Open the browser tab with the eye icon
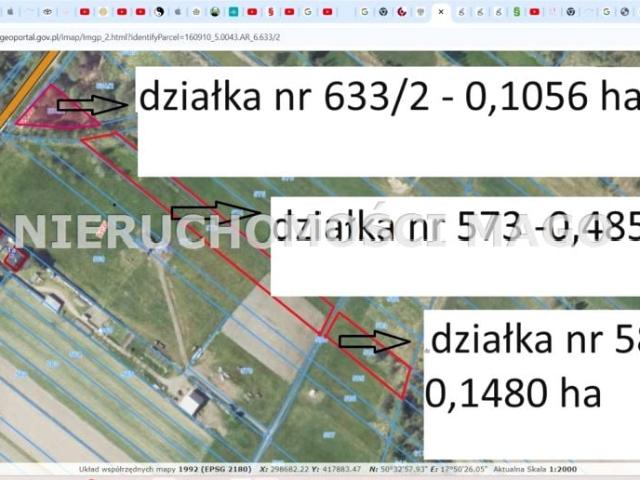The height and width of the screenshot is (480, 640). [47, 12]
